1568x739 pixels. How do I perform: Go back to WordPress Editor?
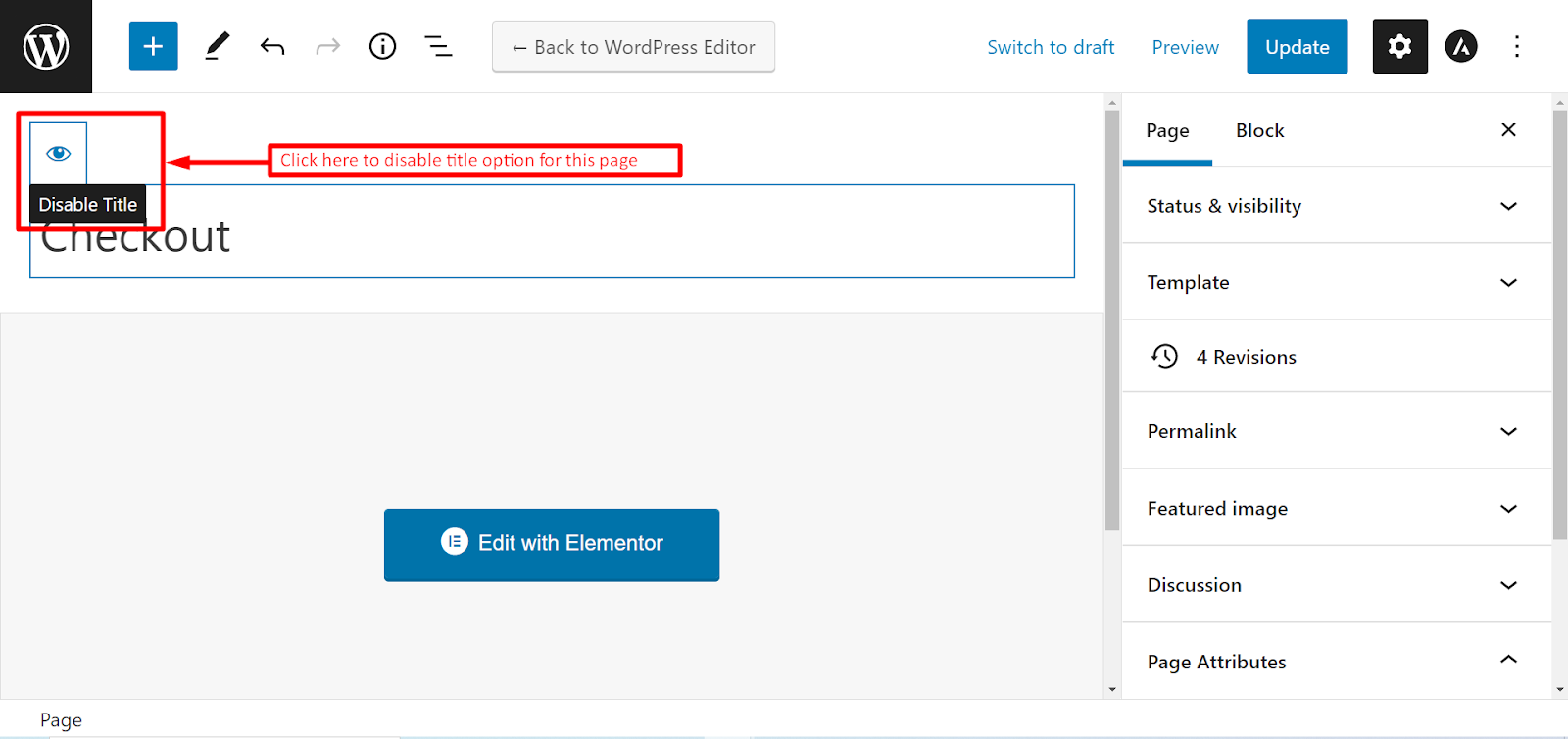(x=633, y=47)
